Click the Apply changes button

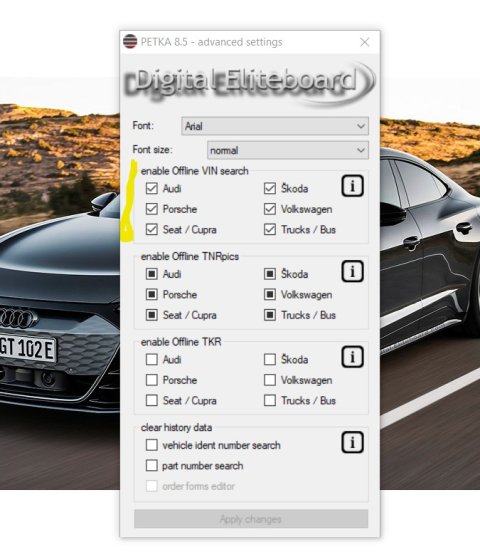[x=251, y=519]
